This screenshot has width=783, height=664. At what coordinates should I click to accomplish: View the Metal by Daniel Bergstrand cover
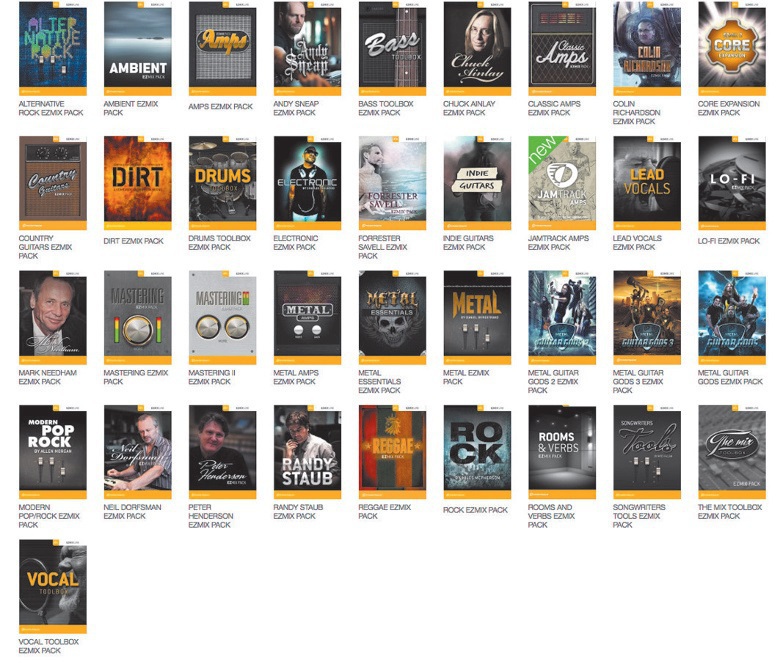[477, 318]
